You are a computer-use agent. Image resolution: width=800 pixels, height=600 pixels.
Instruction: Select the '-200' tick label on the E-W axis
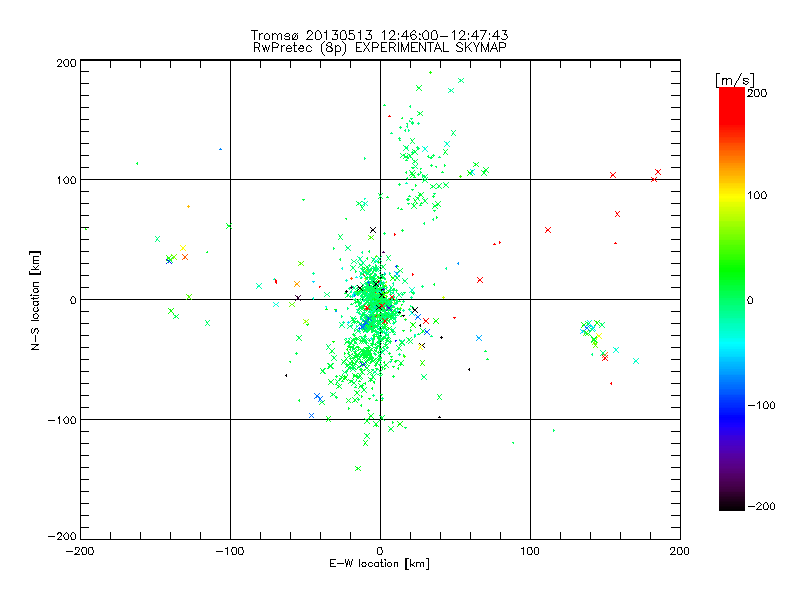click(81, 551)
